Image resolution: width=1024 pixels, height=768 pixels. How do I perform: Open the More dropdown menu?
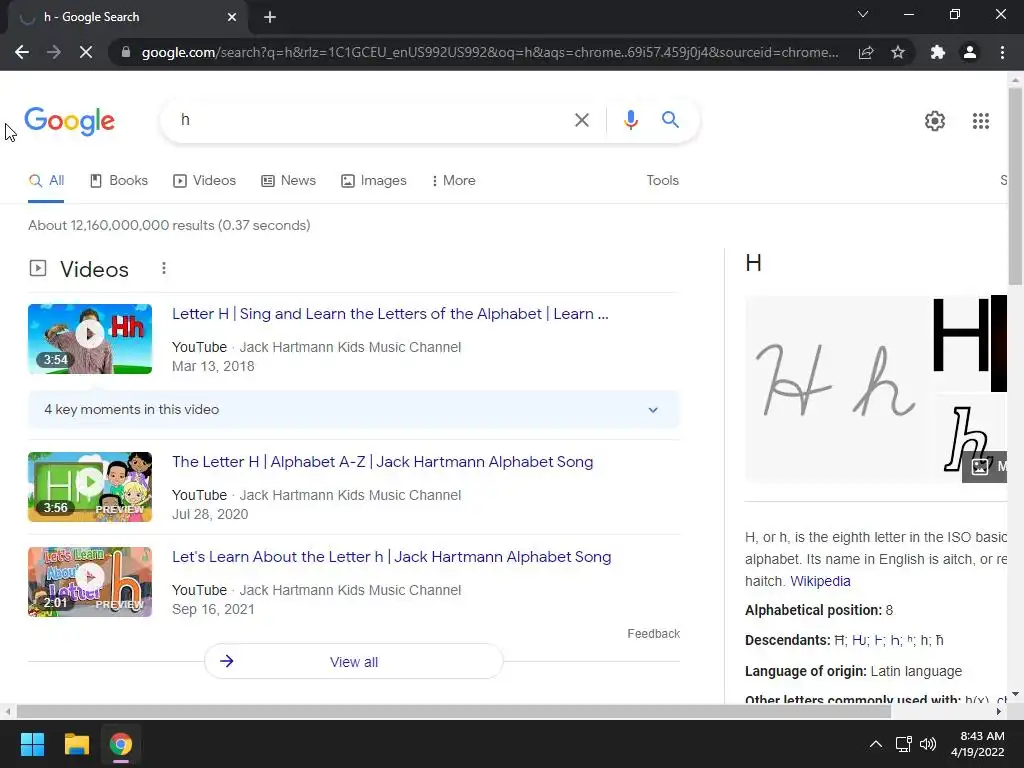[x=453, y=181]
